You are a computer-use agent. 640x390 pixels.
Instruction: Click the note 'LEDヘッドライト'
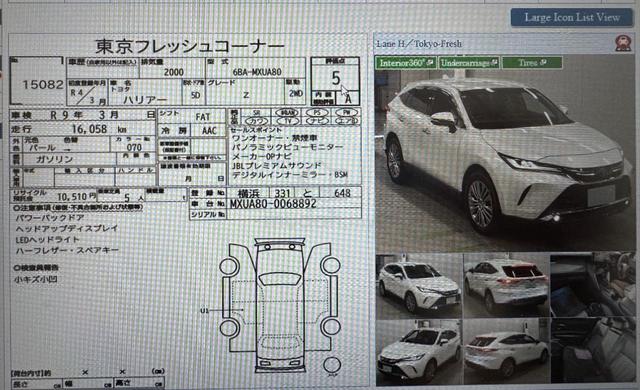pyautogui.click(x=48, y=240)
